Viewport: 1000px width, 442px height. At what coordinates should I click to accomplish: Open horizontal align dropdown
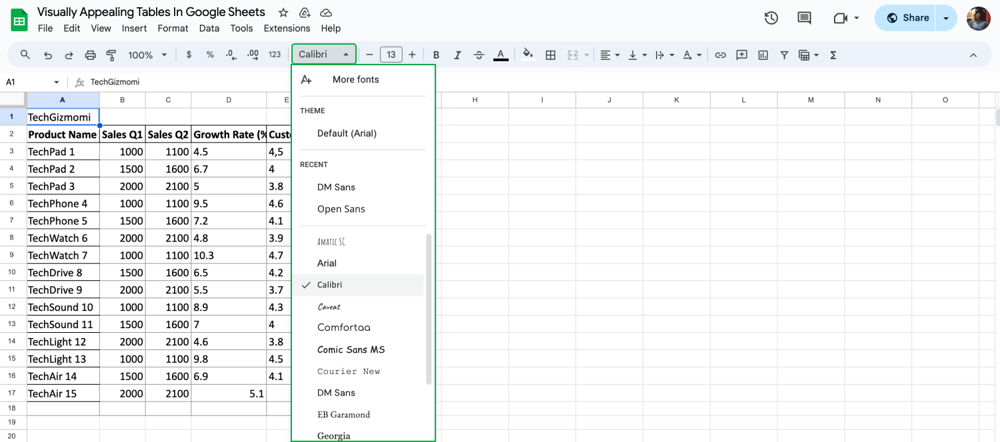point(609,55)
